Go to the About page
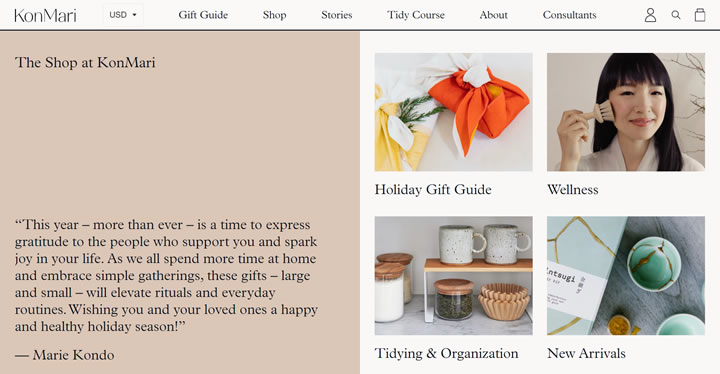 click(494, 15)
